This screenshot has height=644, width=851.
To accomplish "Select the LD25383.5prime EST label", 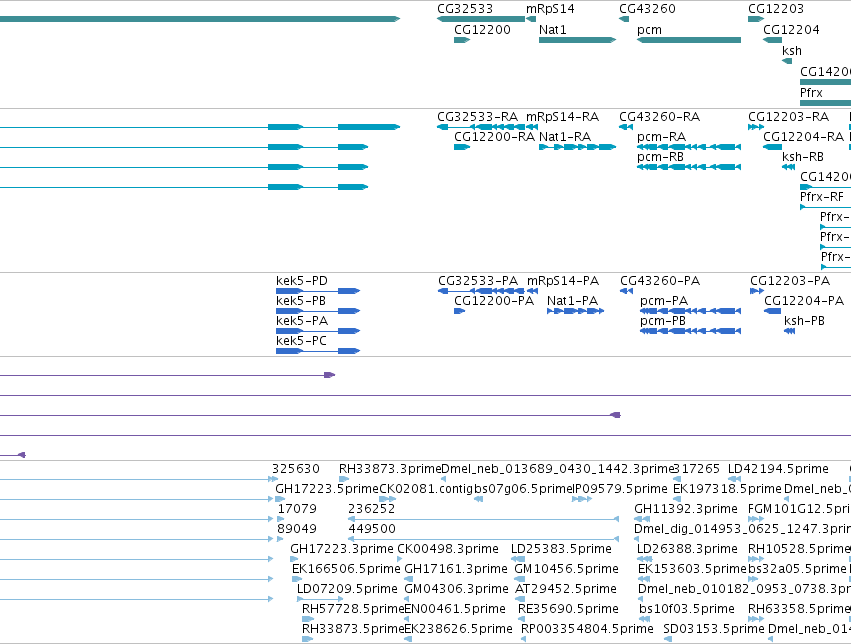I will [561, 549].
